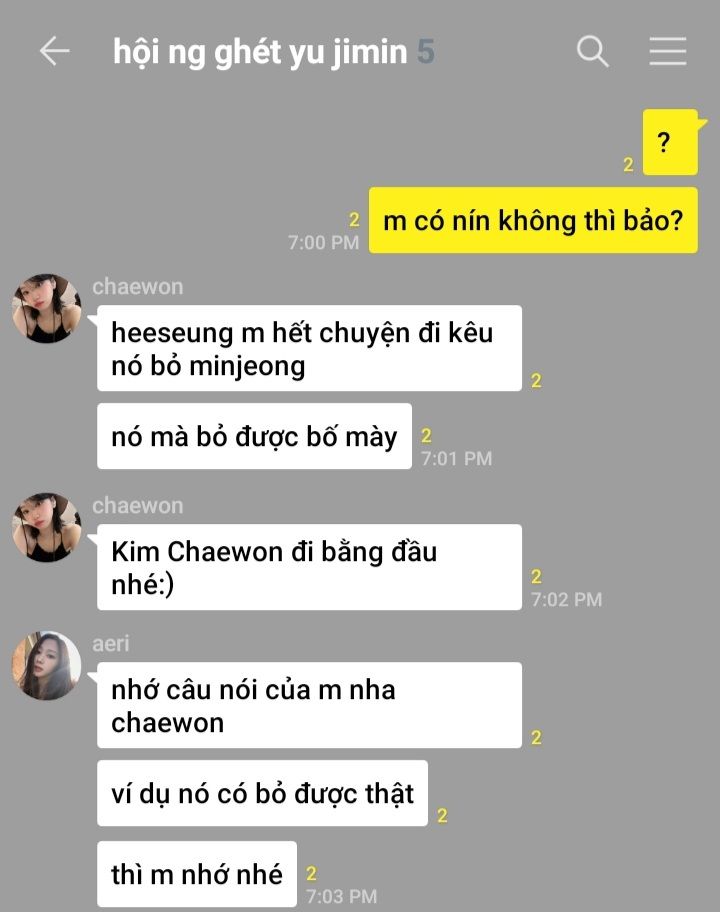Open the hamburger chat menu icon

coord(668,51)
